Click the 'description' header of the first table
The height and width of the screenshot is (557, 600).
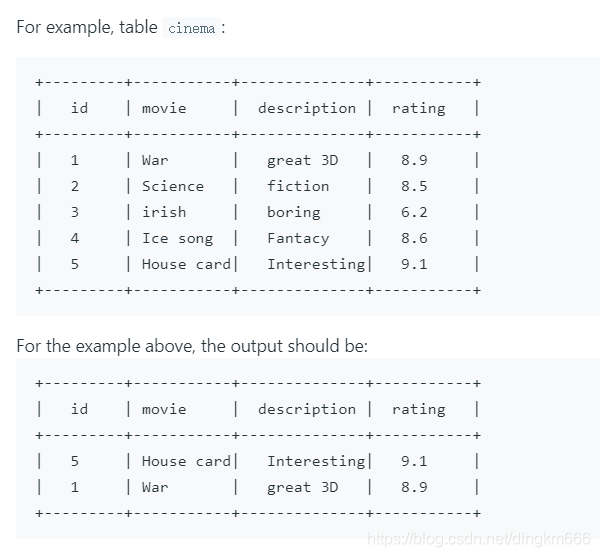(307, 109)
